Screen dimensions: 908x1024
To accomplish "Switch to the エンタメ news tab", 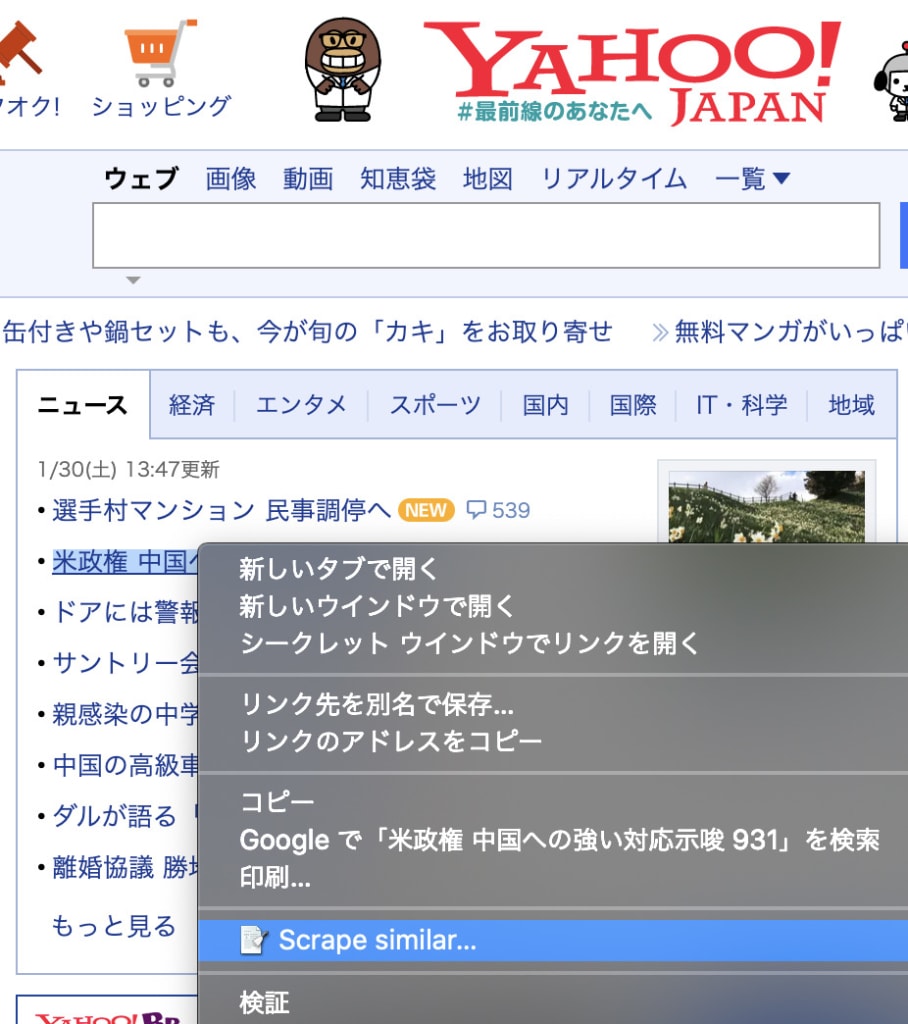I will coord(301,405).
